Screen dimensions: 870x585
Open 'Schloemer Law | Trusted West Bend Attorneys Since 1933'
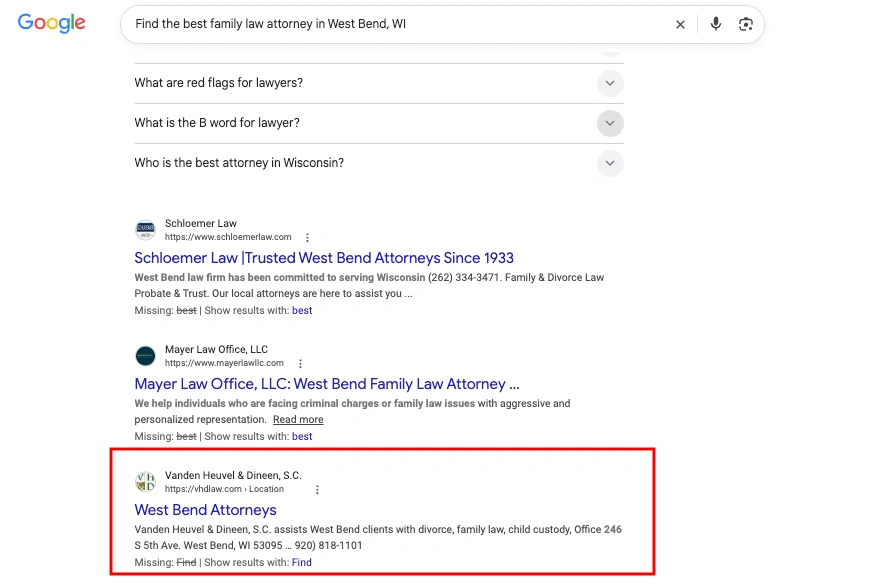(x=324, y=258)
